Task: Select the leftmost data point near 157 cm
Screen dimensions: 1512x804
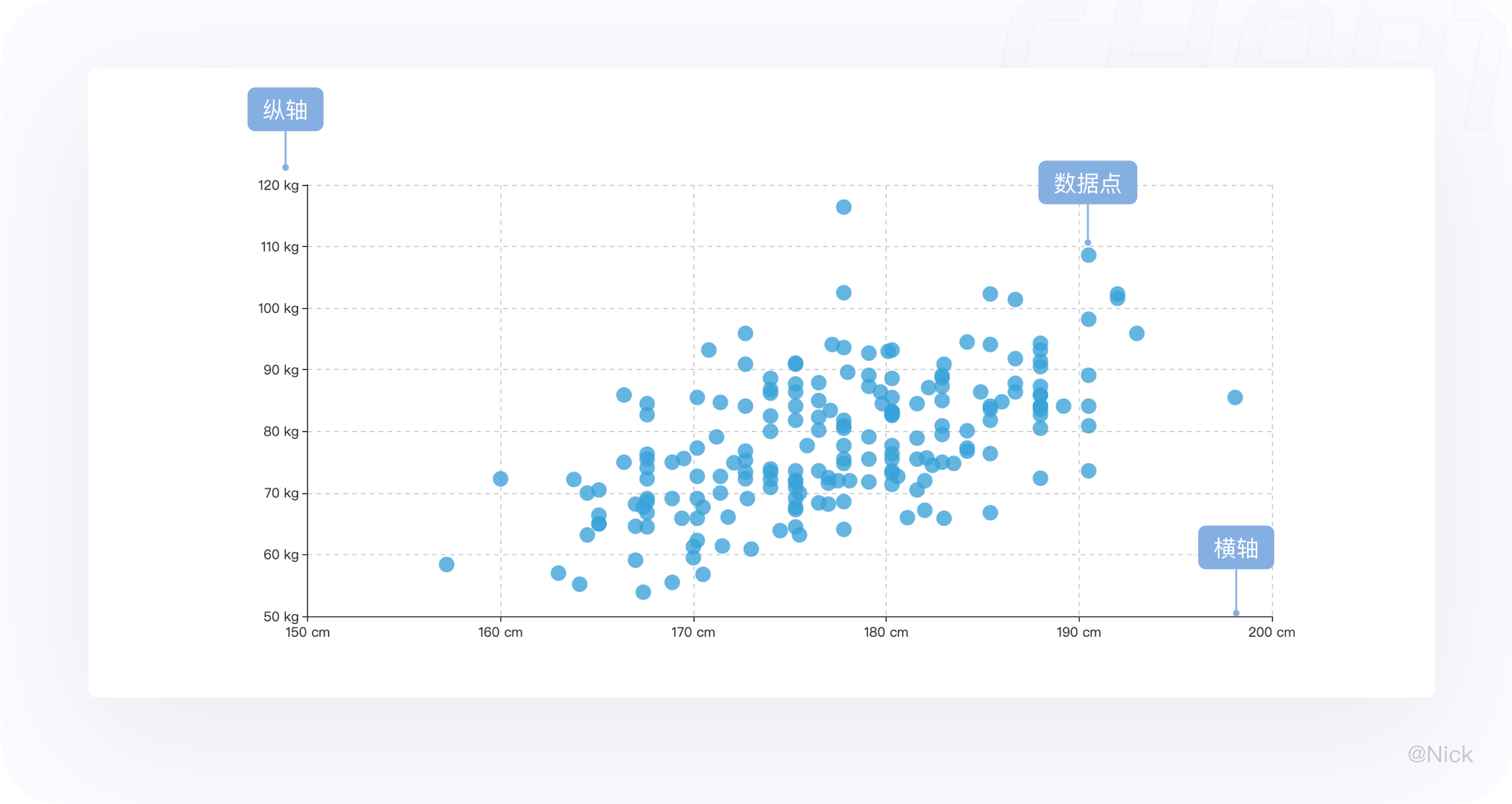Action: (x=446, y=565)
